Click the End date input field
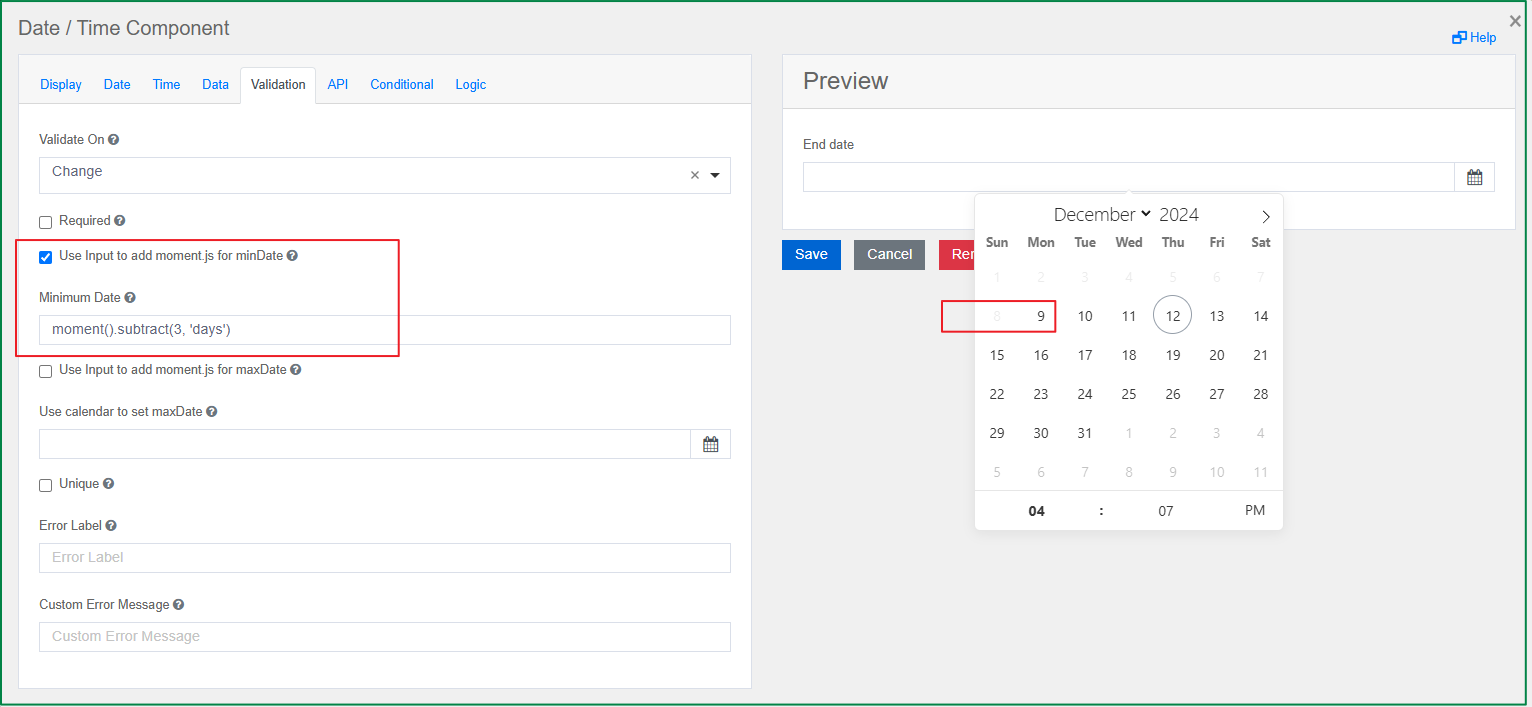 1129,177
